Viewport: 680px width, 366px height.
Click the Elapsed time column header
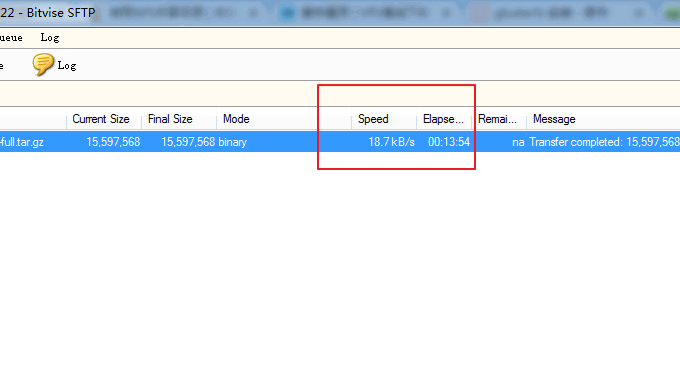(444, 119)
